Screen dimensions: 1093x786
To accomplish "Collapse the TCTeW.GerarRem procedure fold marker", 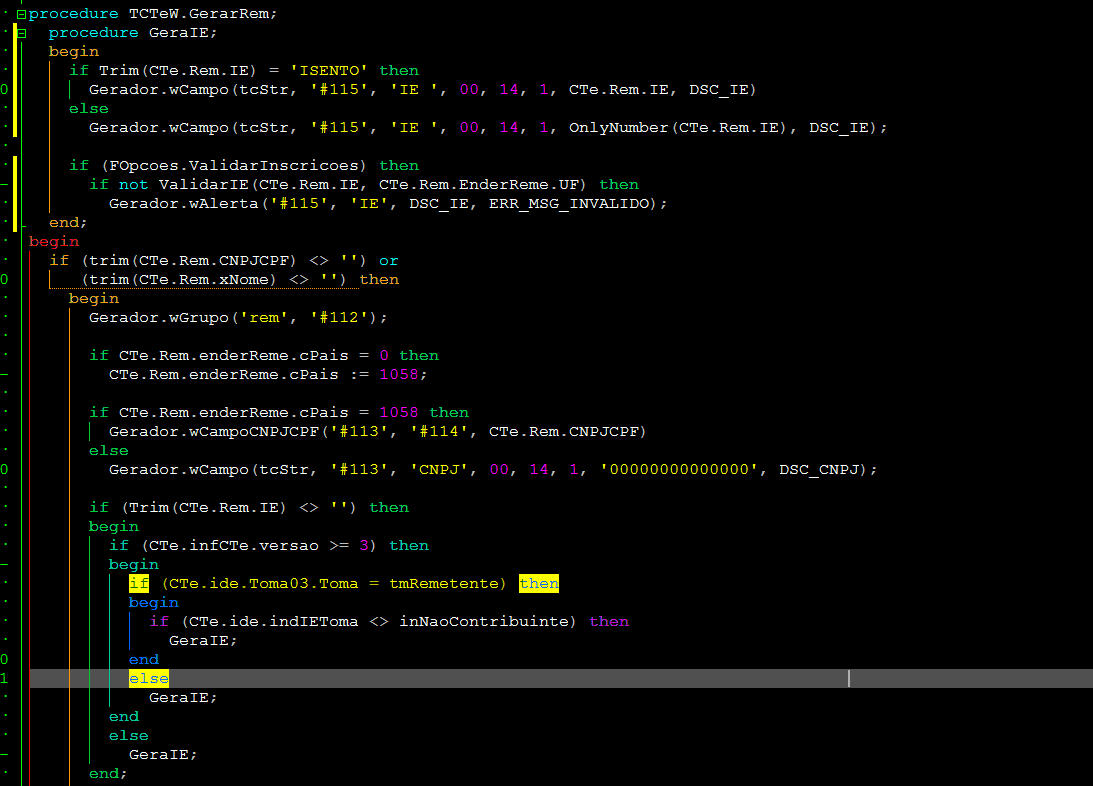I will pos(21,14).
